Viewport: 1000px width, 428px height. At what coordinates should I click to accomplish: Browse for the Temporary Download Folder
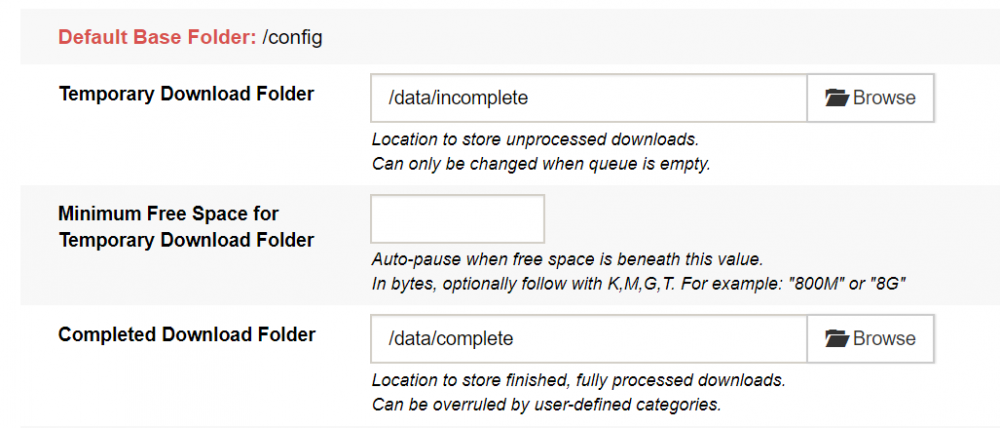coord(871,98)
